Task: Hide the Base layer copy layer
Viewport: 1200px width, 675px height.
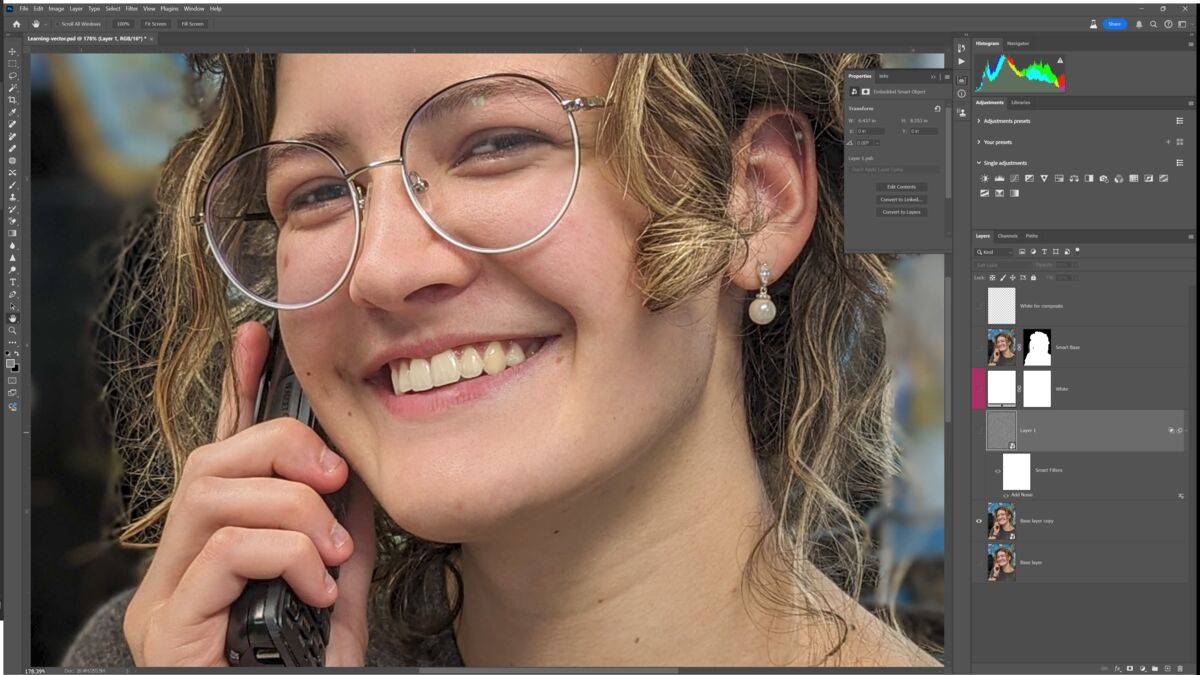Action: [x=979, y=521]
